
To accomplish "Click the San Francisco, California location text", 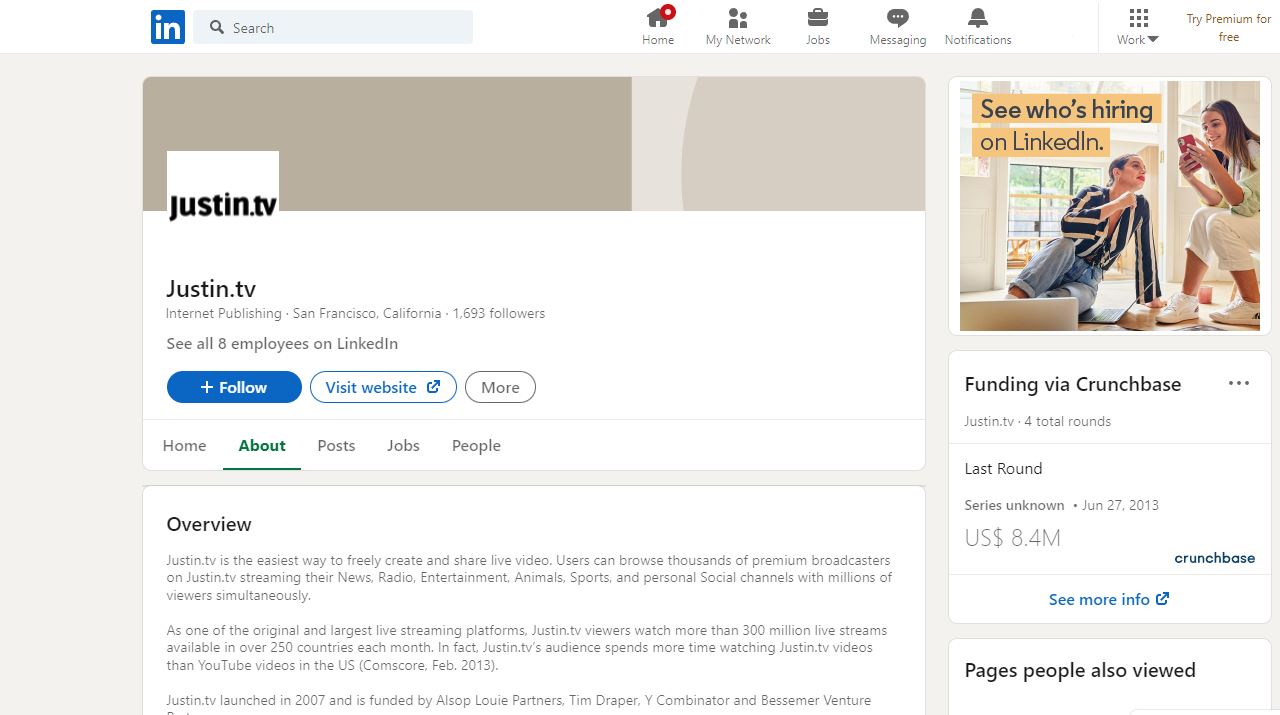I will (367, 313).
